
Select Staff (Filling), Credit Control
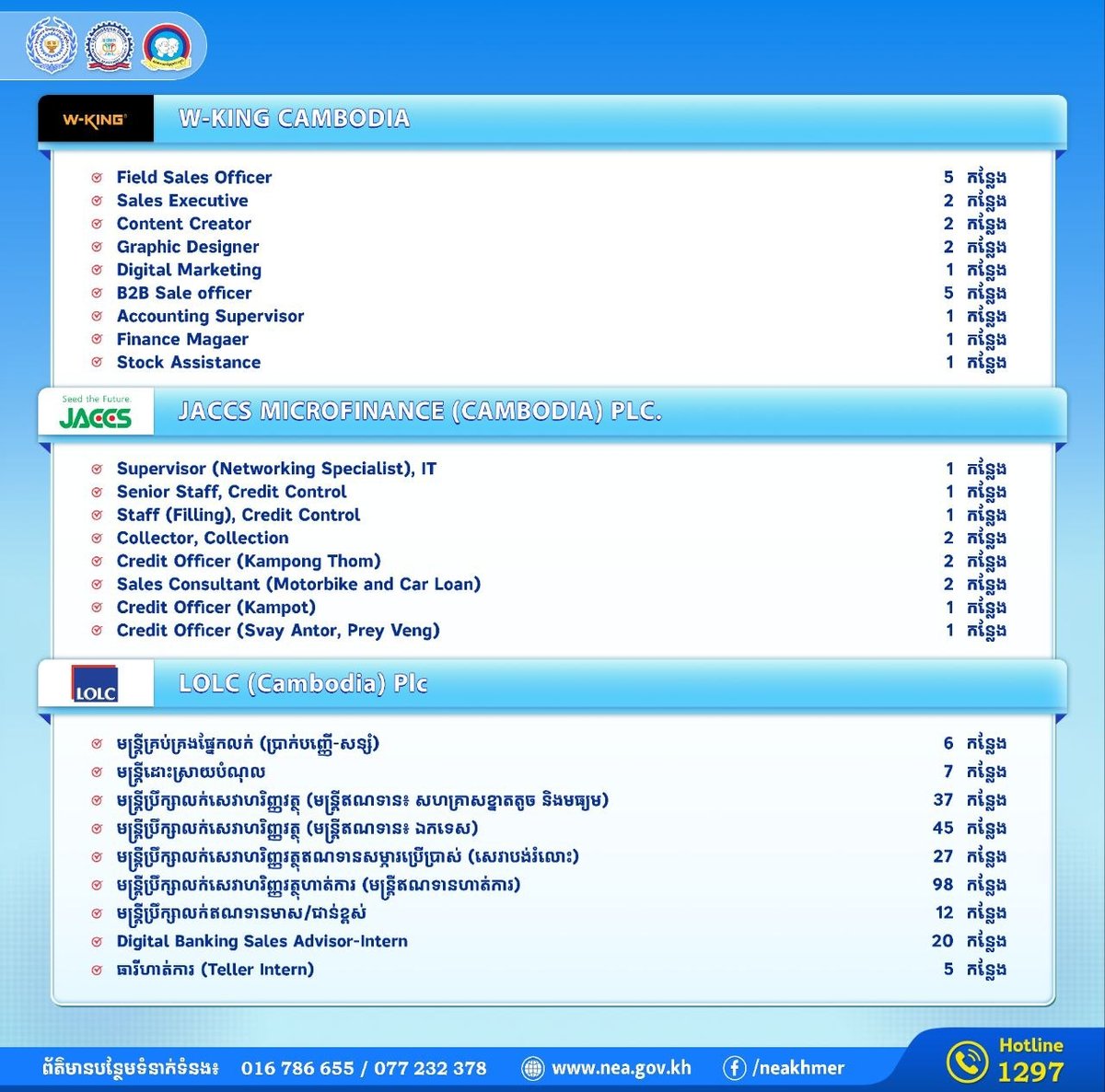pos(238,515)
